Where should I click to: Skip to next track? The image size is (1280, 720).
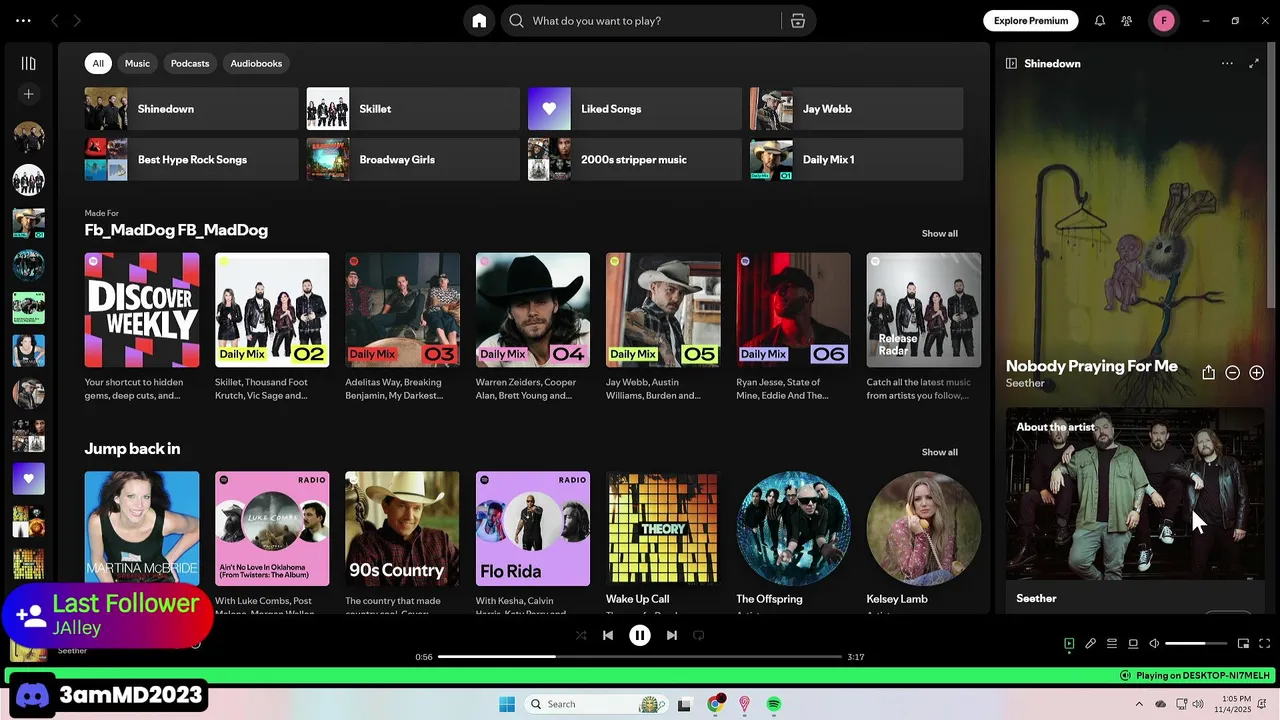672,635
